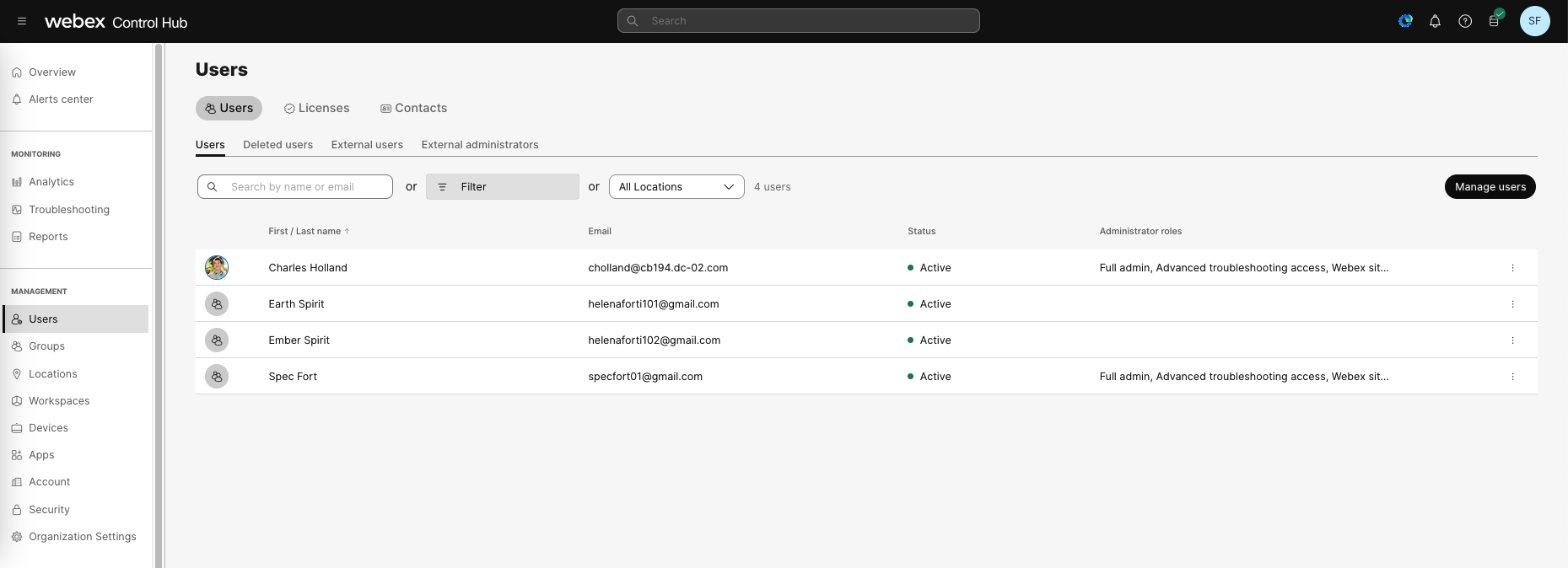The image size is (1568, 568).
Task: Open the Webex assistant icon in header
Action: tap(1405, 21)
